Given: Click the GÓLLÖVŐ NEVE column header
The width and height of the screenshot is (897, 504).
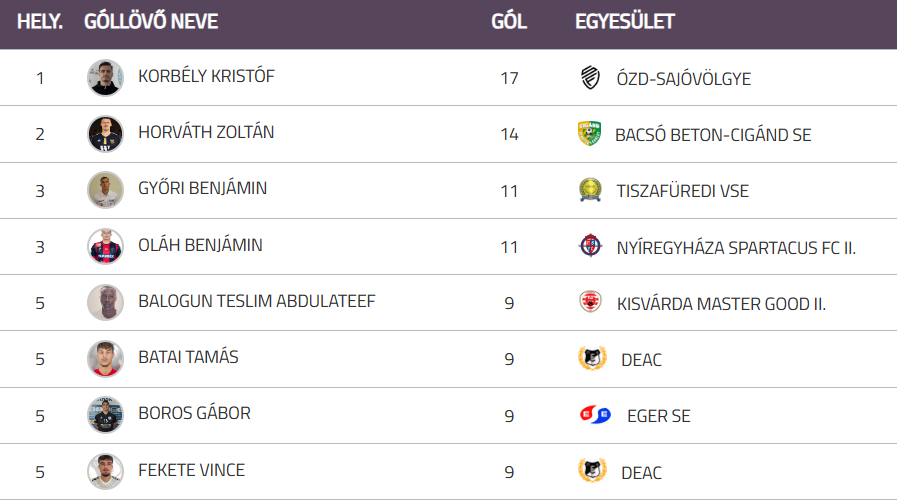Looking at the screenshot, I should [151, 22].
